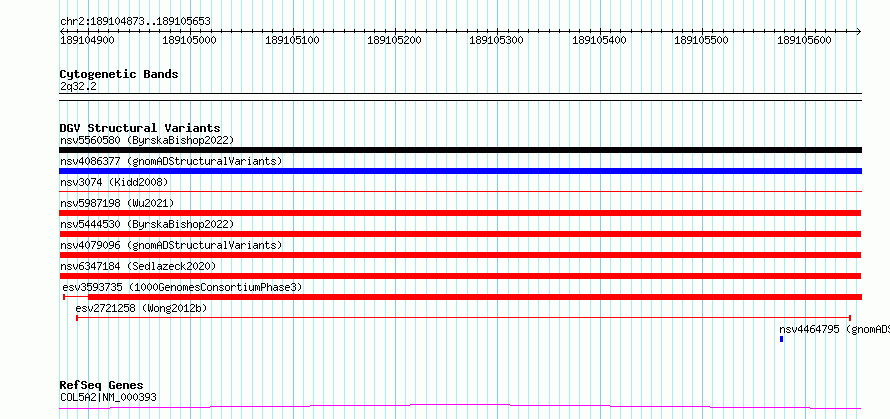Click the nsv4464795 variant label
This screenshot has height=419, width=890.
tap(834, 329)
